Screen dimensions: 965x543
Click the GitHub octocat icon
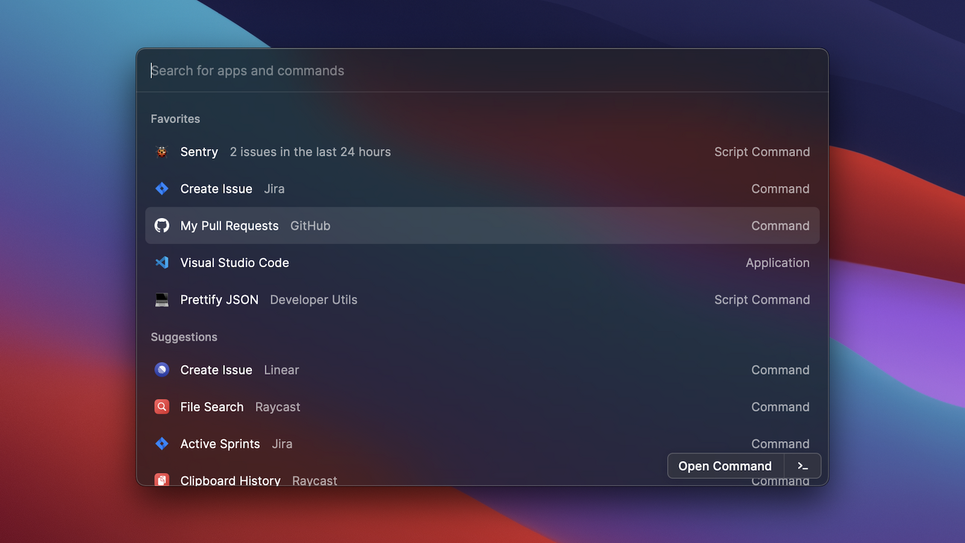tap(162, 225)
